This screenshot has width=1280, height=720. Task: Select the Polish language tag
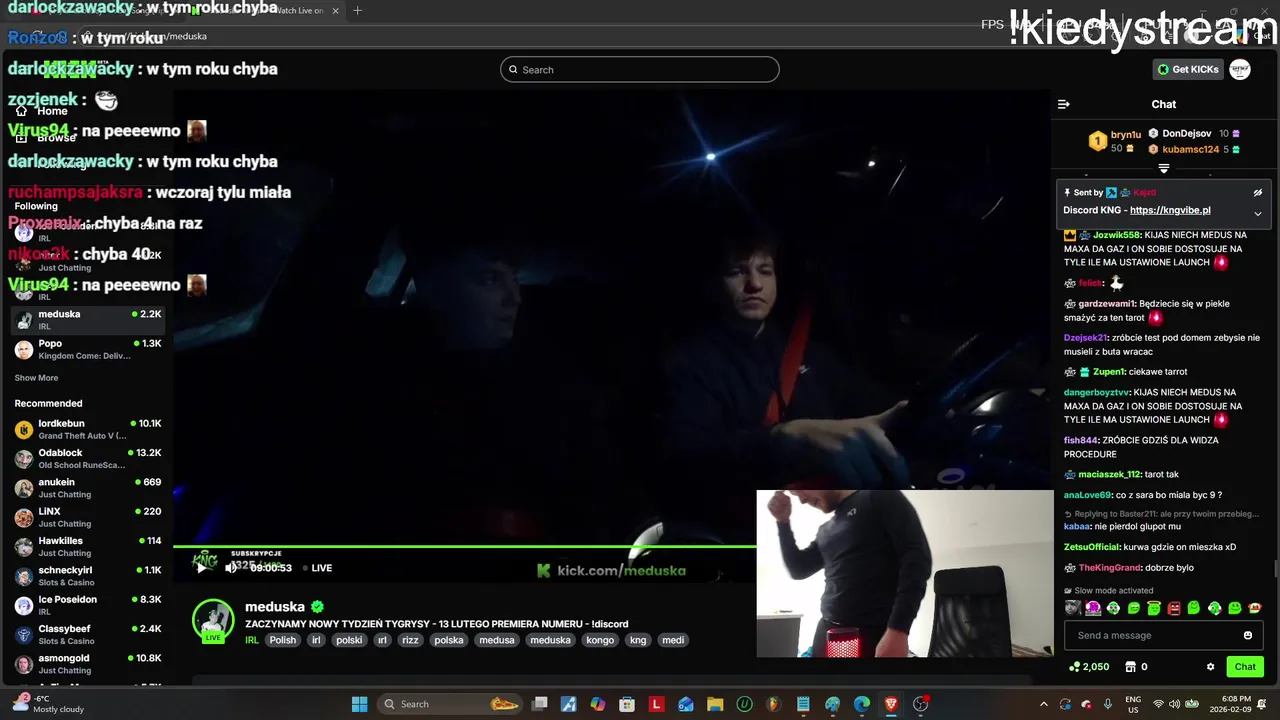click(283, 640)
